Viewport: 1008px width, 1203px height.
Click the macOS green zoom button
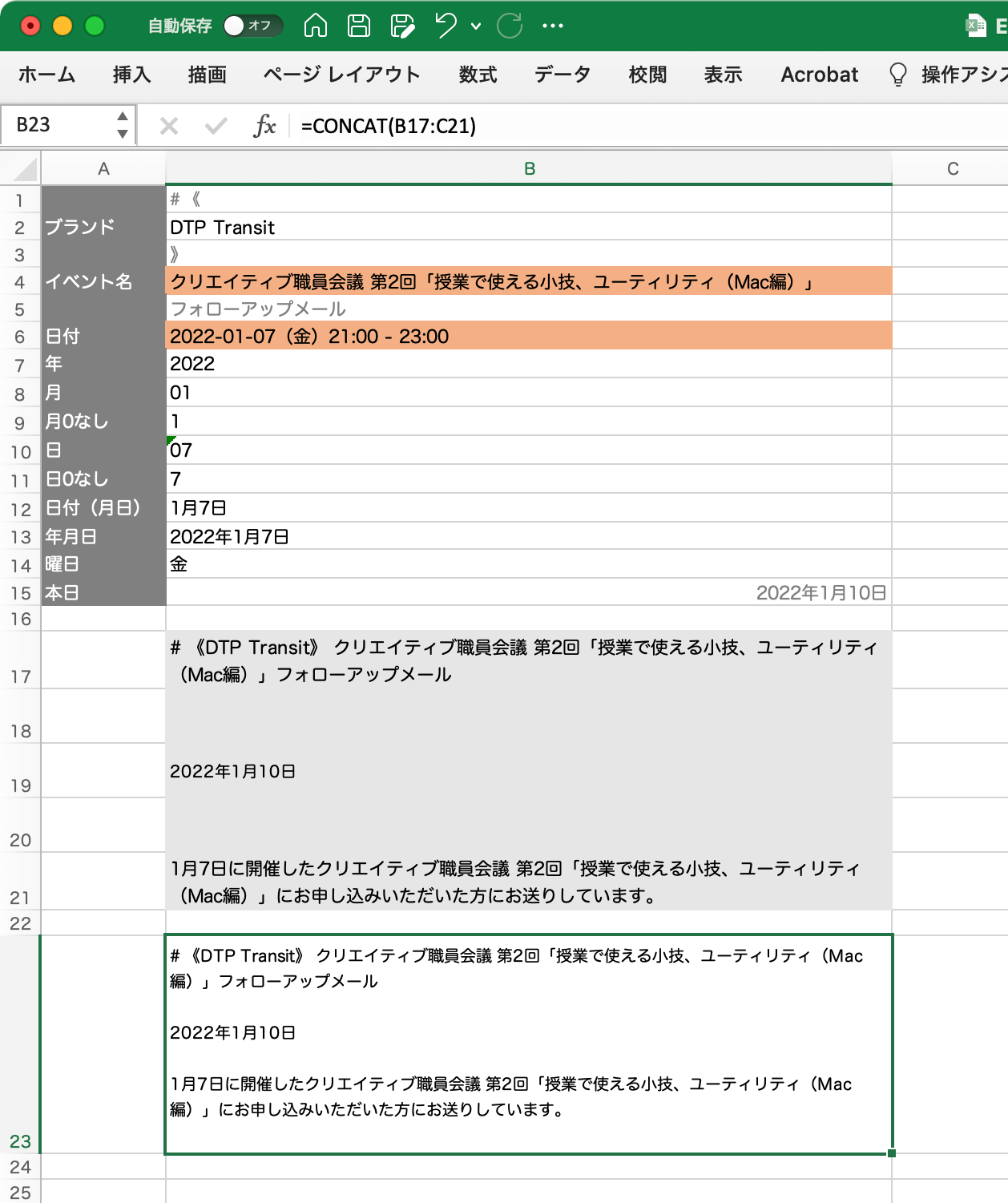(95, 26)
